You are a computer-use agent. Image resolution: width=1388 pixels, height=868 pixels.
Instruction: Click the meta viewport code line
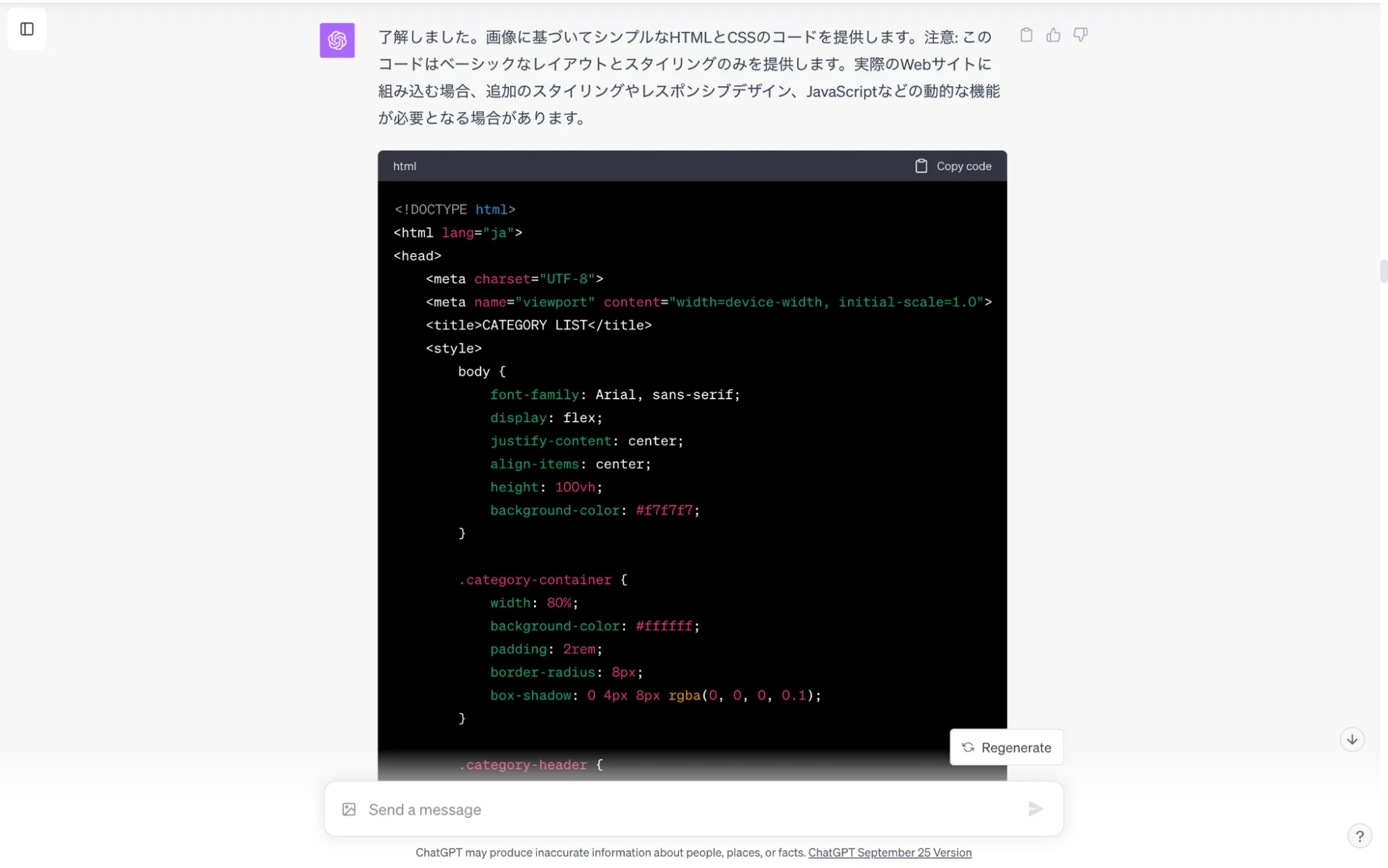point(709,302)
